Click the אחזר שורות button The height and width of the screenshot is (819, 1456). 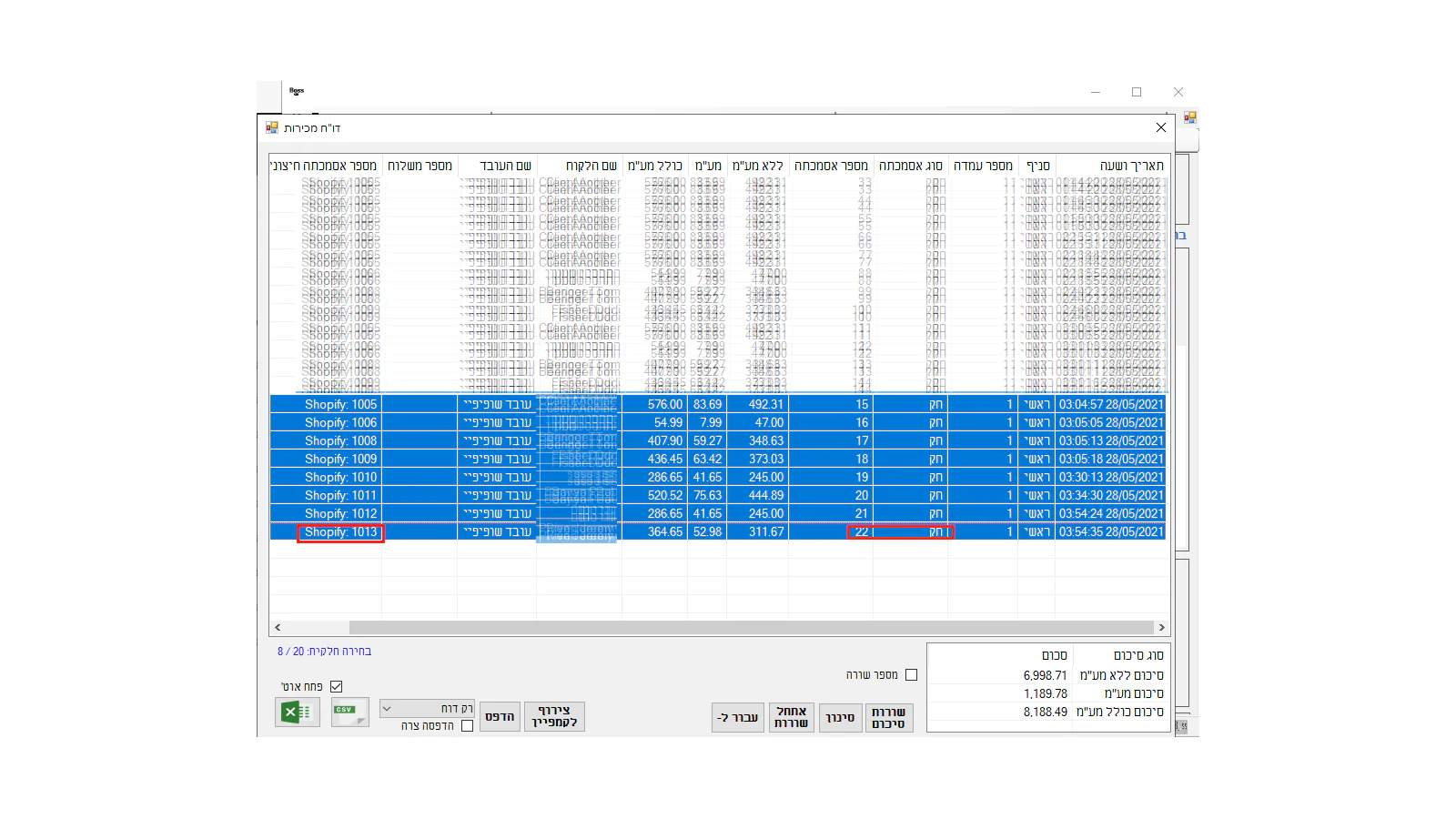(x=791, y=717)
